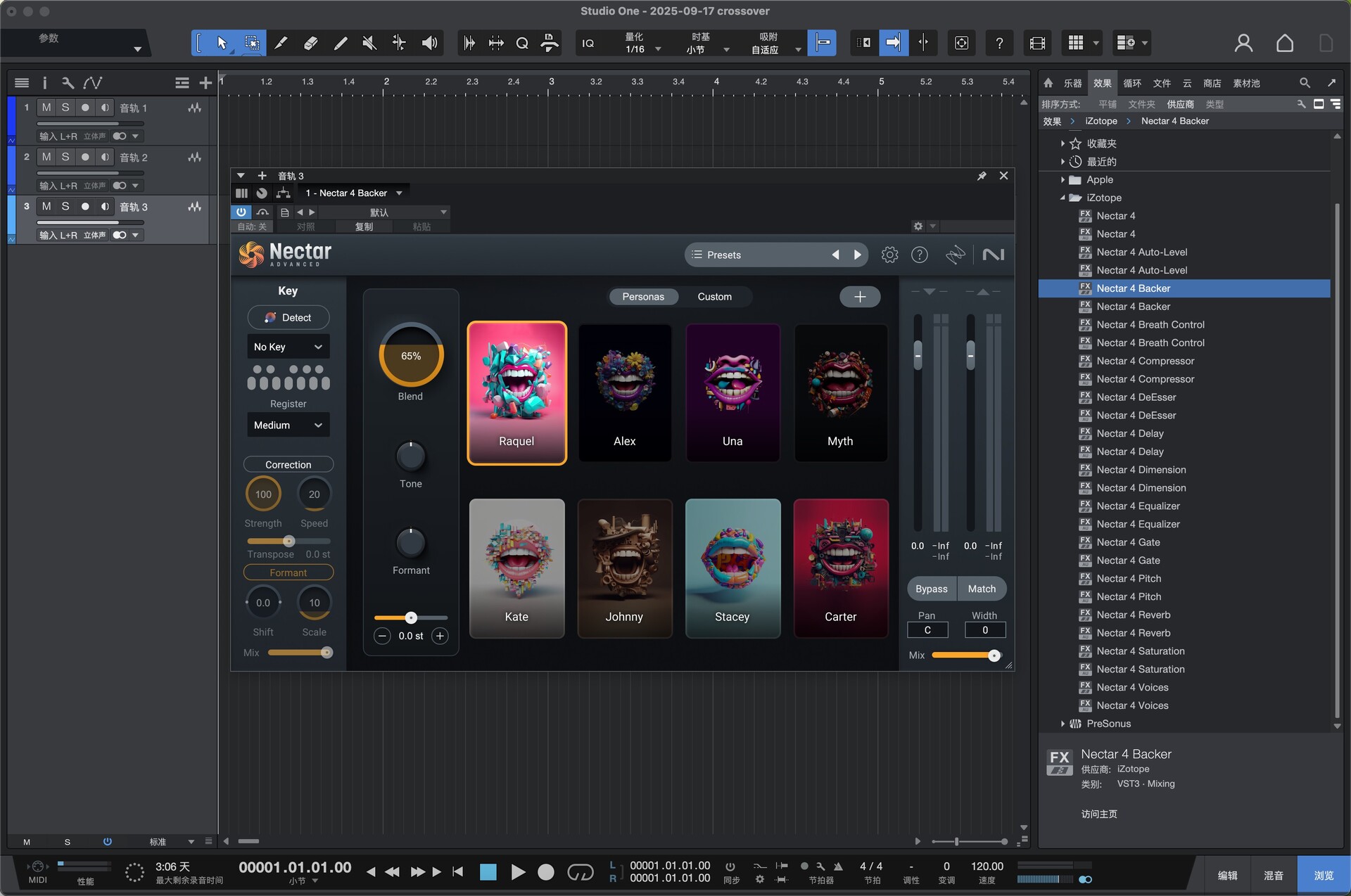Pin the plugin window
Screen dimensions: 1351x896
982,176
